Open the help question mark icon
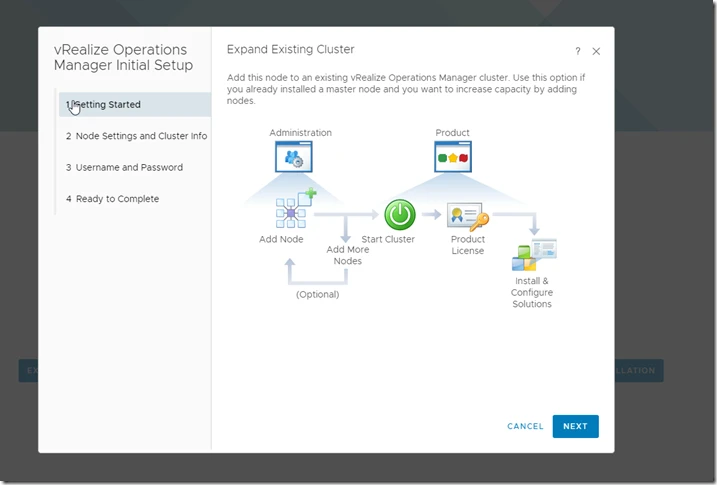Screen dimensions: 717x485 pos(578,51)
